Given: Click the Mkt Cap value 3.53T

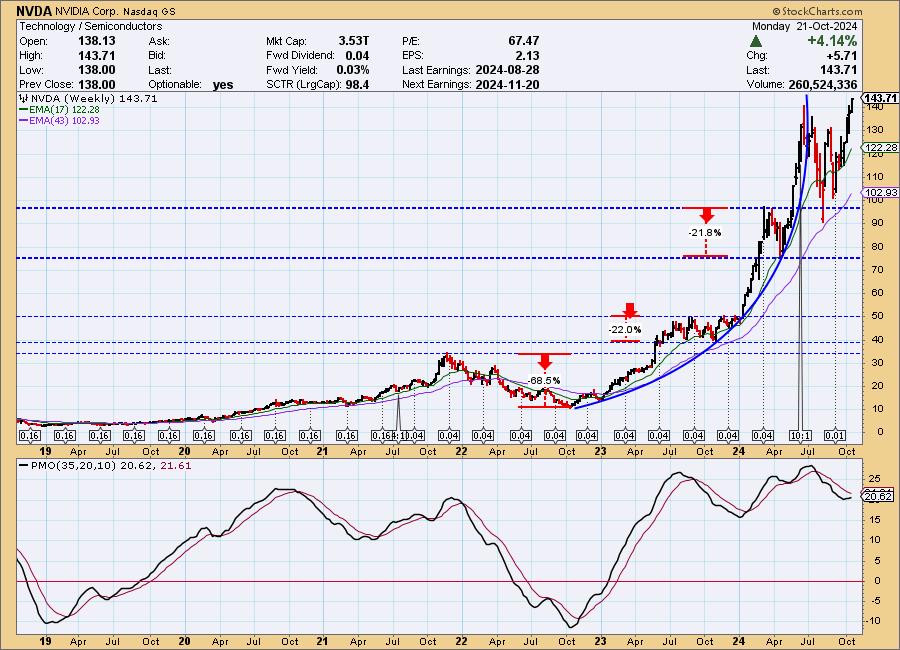Looking at the screenshot, I should click(354, 41).
